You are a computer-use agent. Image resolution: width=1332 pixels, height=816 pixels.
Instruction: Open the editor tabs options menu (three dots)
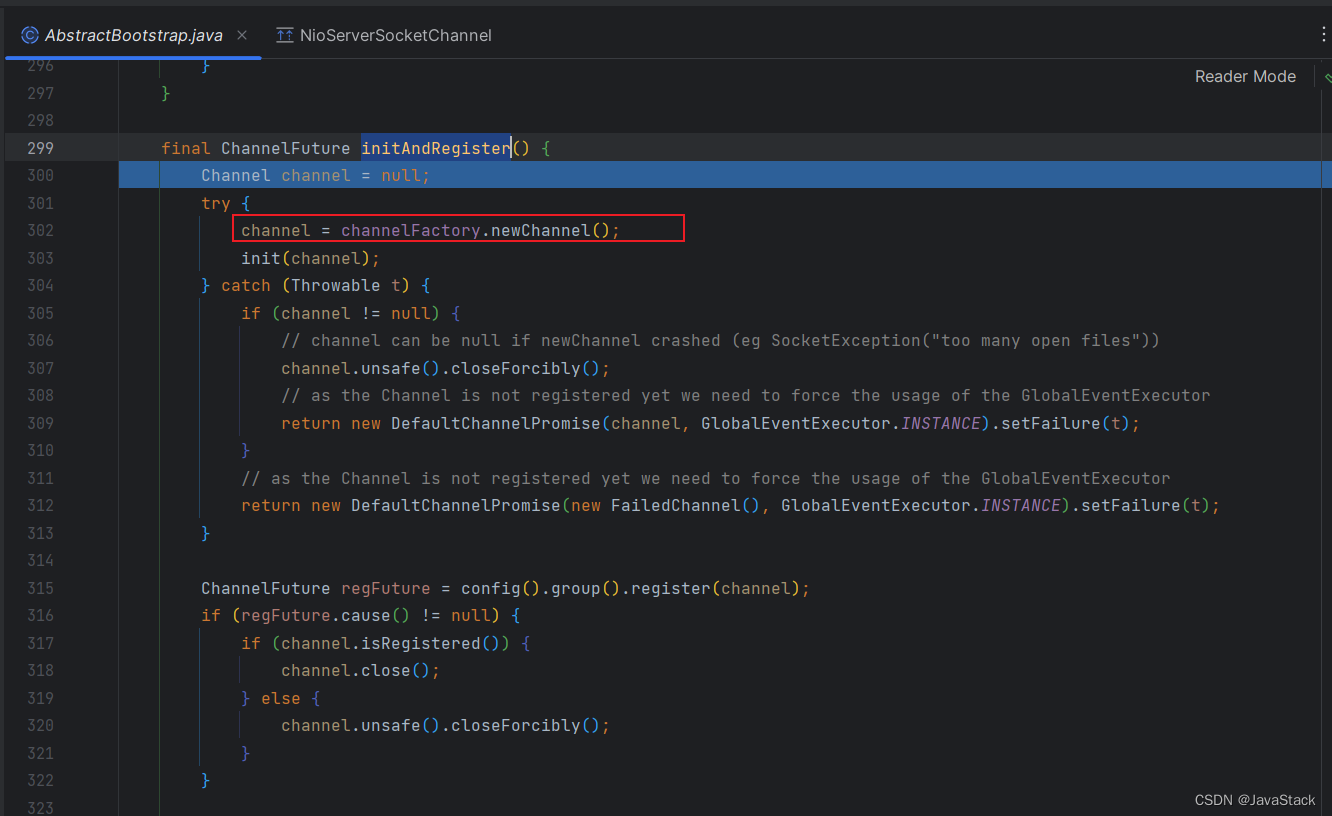[1324, 35]
